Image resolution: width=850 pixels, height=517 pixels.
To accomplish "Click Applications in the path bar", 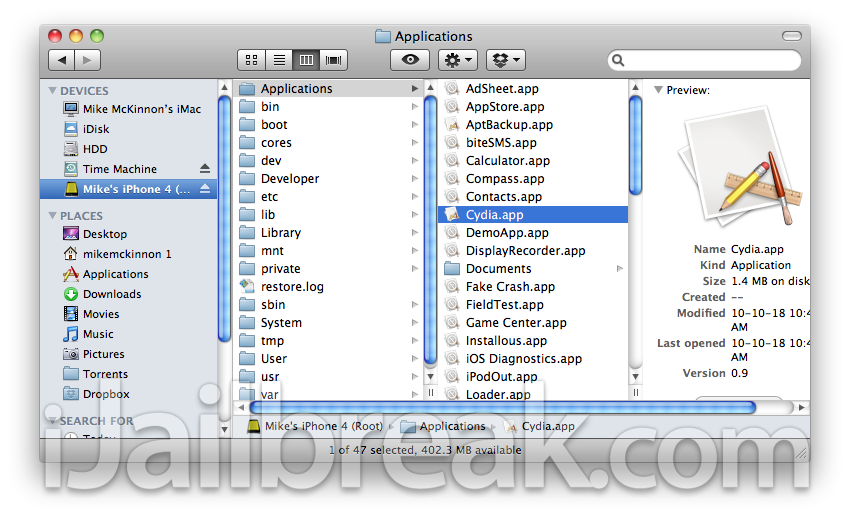I will tap(443, 426).
